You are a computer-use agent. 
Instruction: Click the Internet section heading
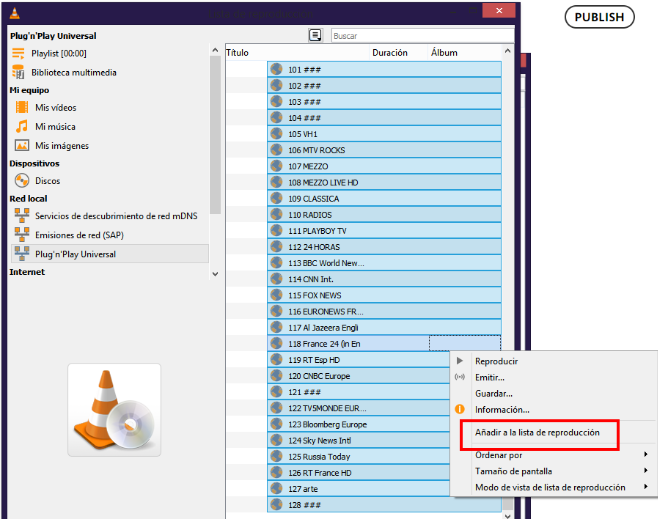point(27,272)
